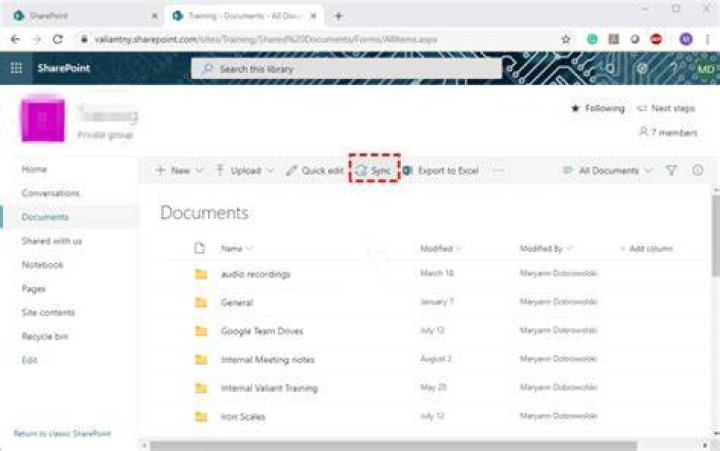Open the details pane info icon
720x451 pixels.
point(698,170)
